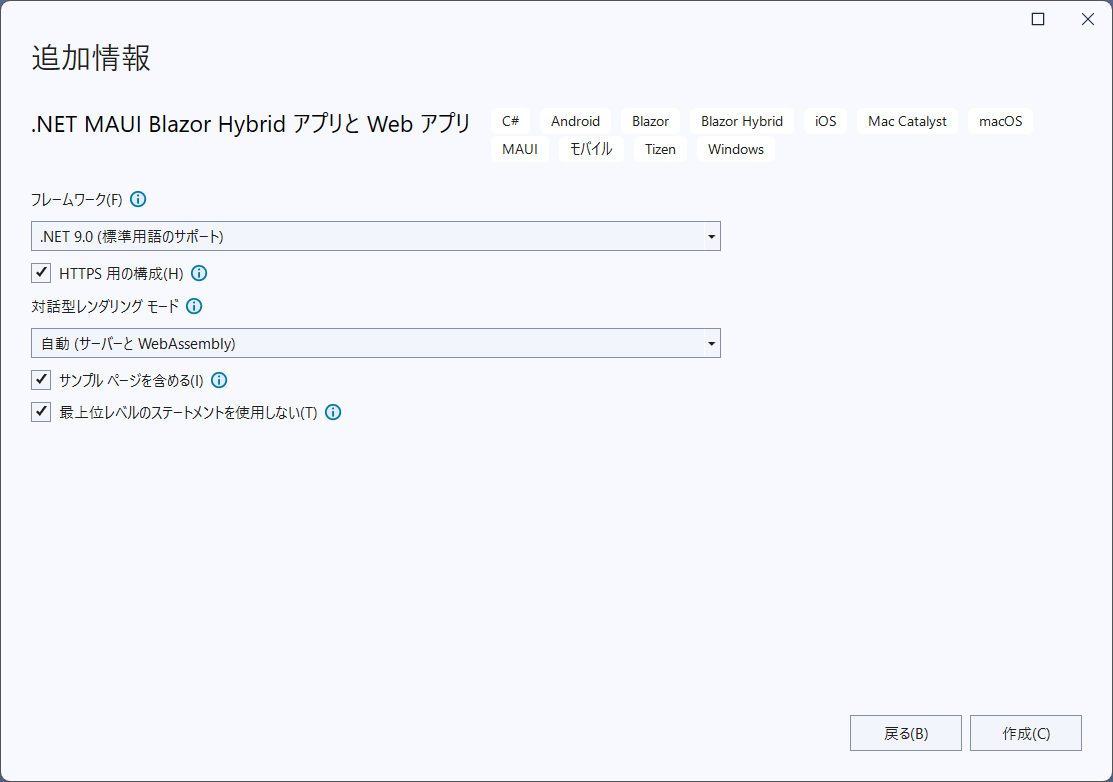Click the フレームワーク(F) label
Viewport: 1113px width, 782px height.
[77, 199]
